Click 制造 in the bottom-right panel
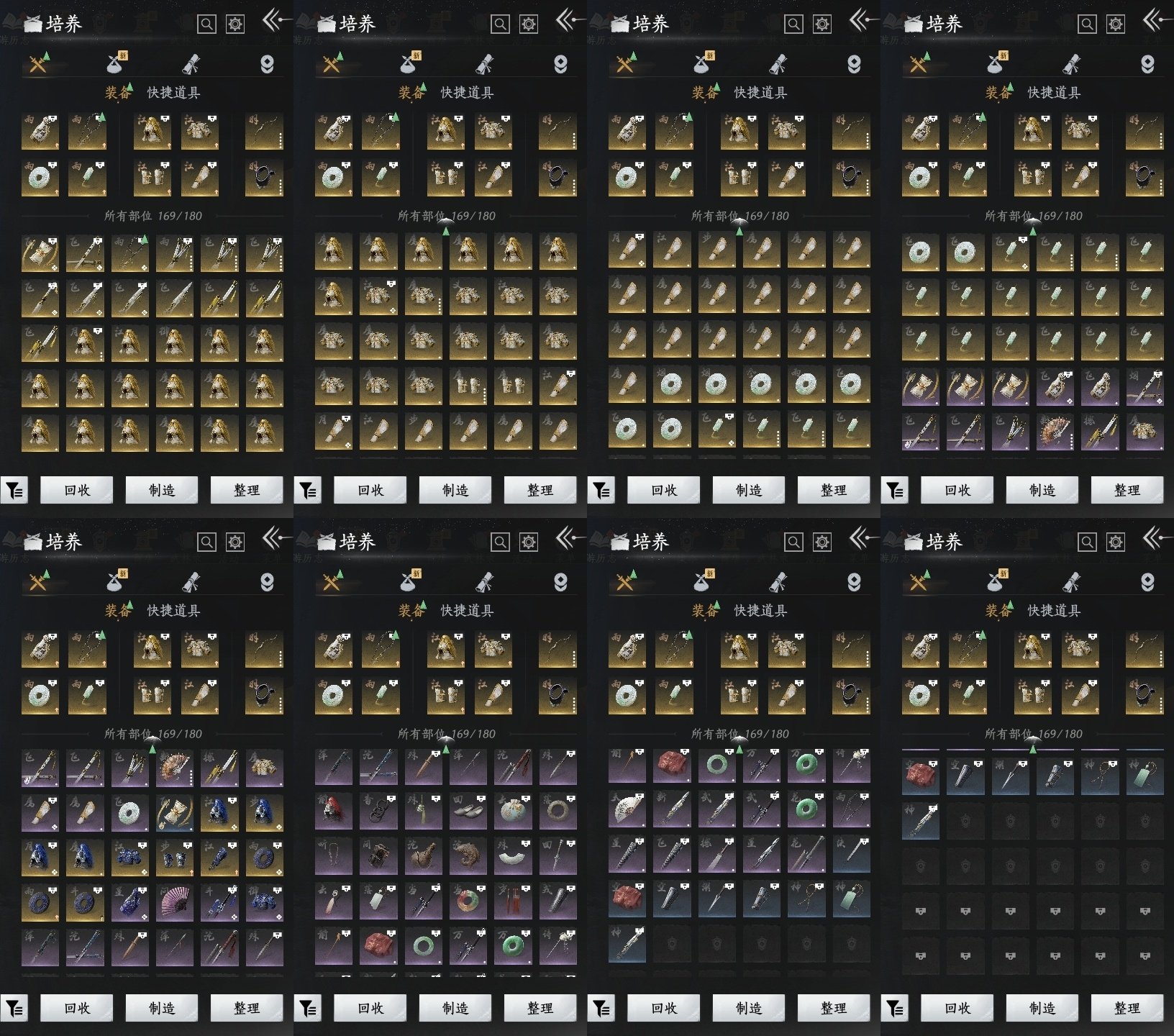This screenshot has width=1174, height=1036. (x=1042, y=1008)
